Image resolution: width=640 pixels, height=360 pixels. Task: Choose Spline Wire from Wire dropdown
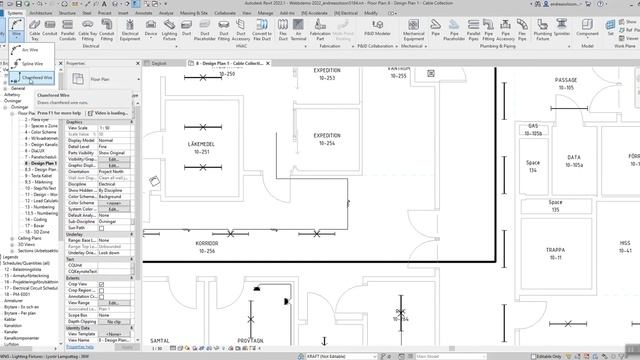point(31,64)
